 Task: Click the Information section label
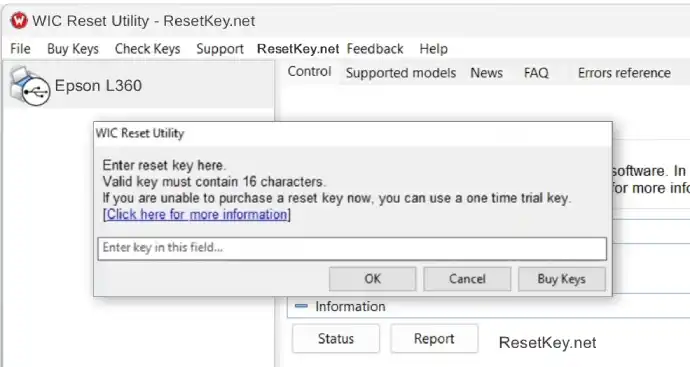pos(350,307)
